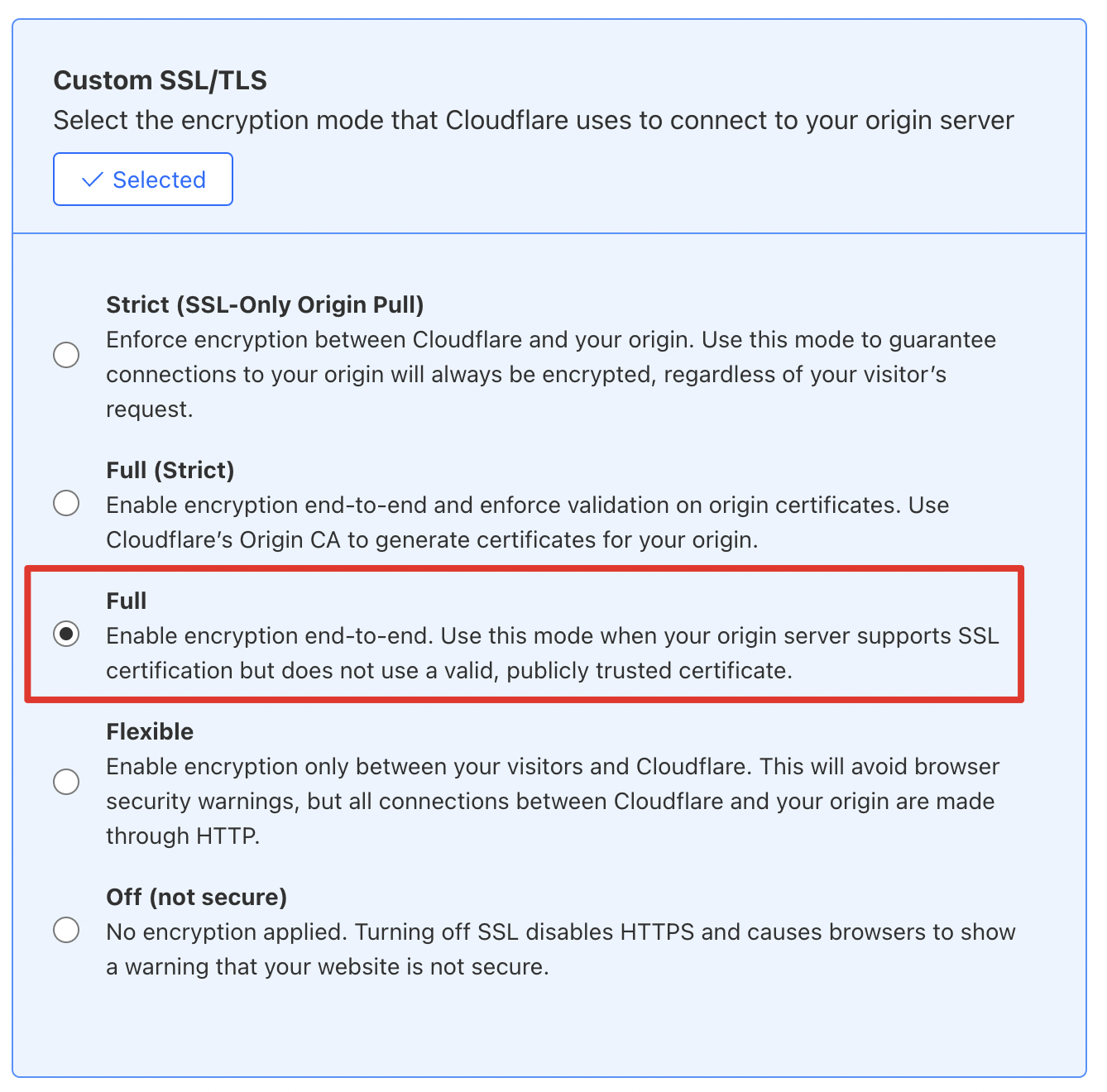Turn off SSL by selecting Off (not secure)
The height and width of the screenshot is (1092, 1107).
66,930
